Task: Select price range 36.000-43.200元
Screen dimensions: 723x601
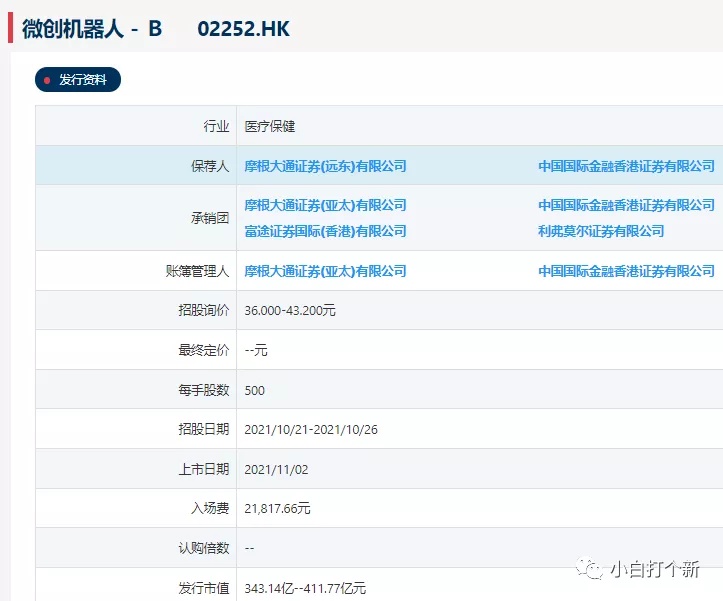Action: (290, 310)
